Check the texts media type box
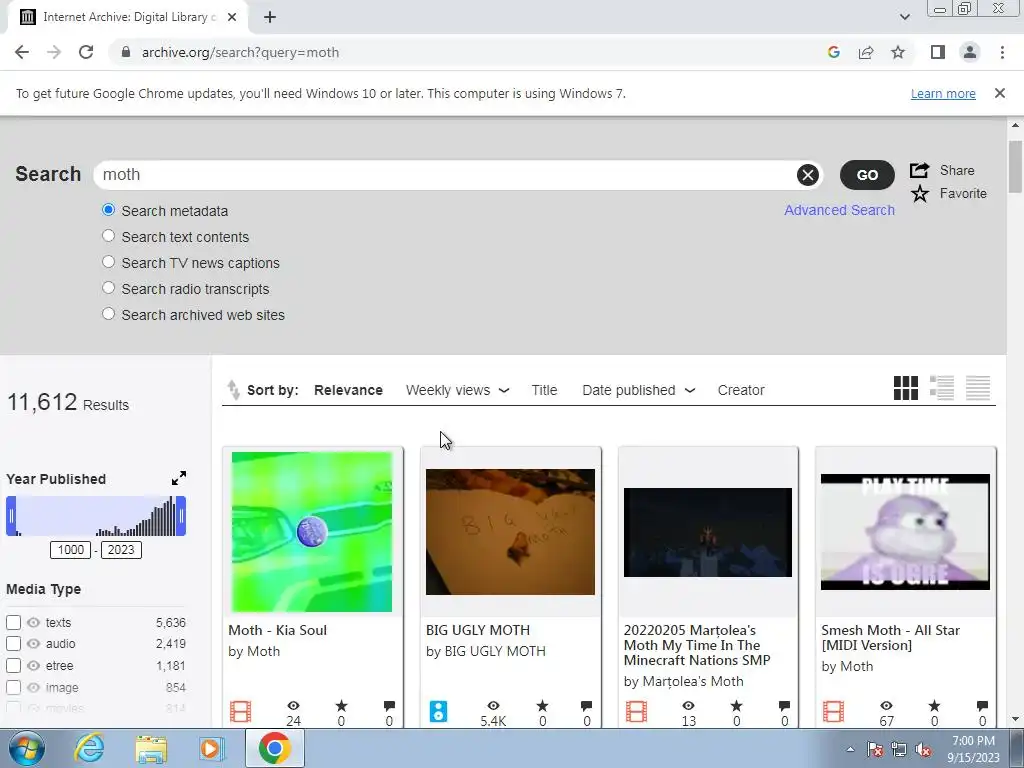Viewport: 1024px width, 768px height. (x=13, y=622)
